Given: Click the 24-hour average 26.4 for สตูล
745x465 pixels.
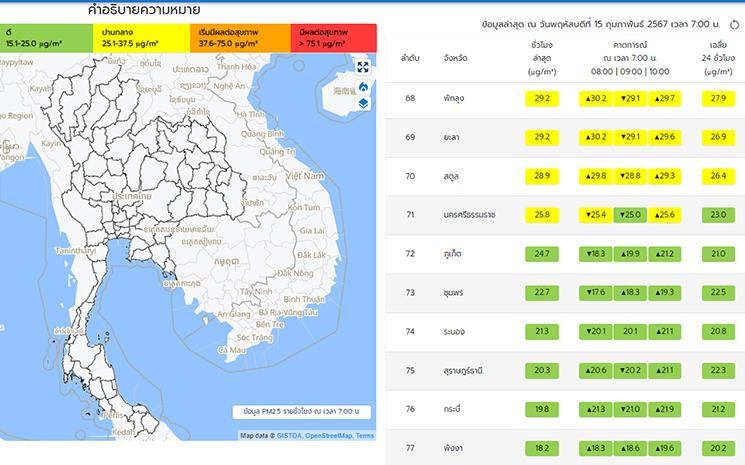Looking at the screenshot, I should [x=718, y=176].
